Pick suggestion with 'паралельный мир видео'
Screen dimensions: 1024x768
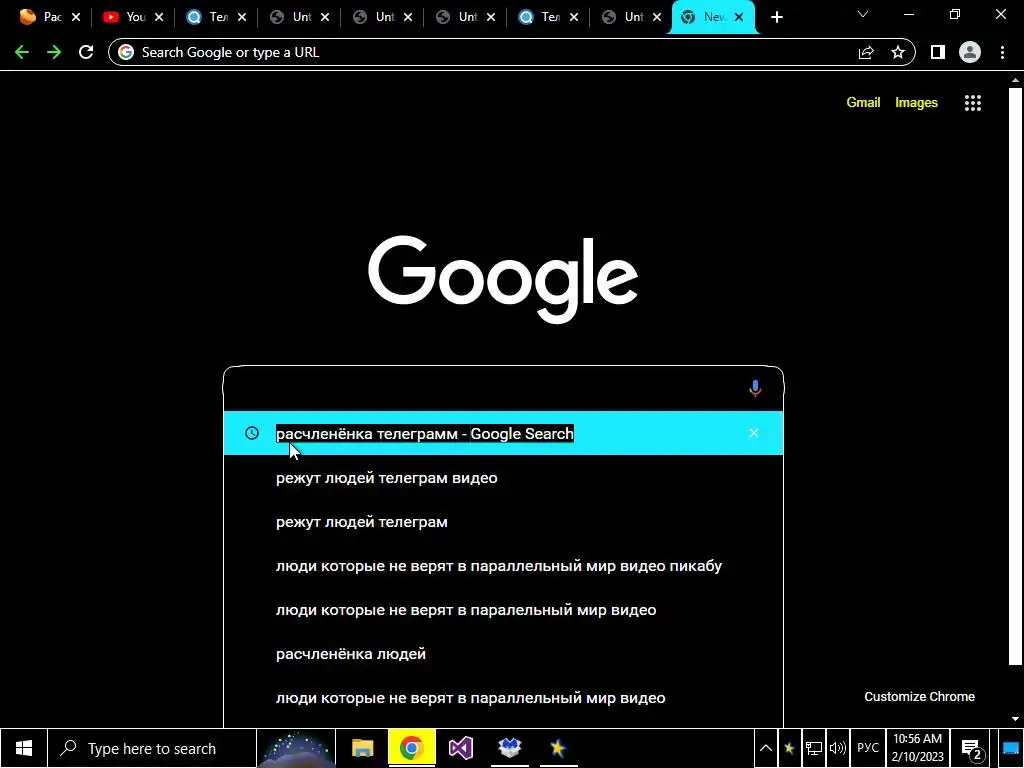pos(503,610)
